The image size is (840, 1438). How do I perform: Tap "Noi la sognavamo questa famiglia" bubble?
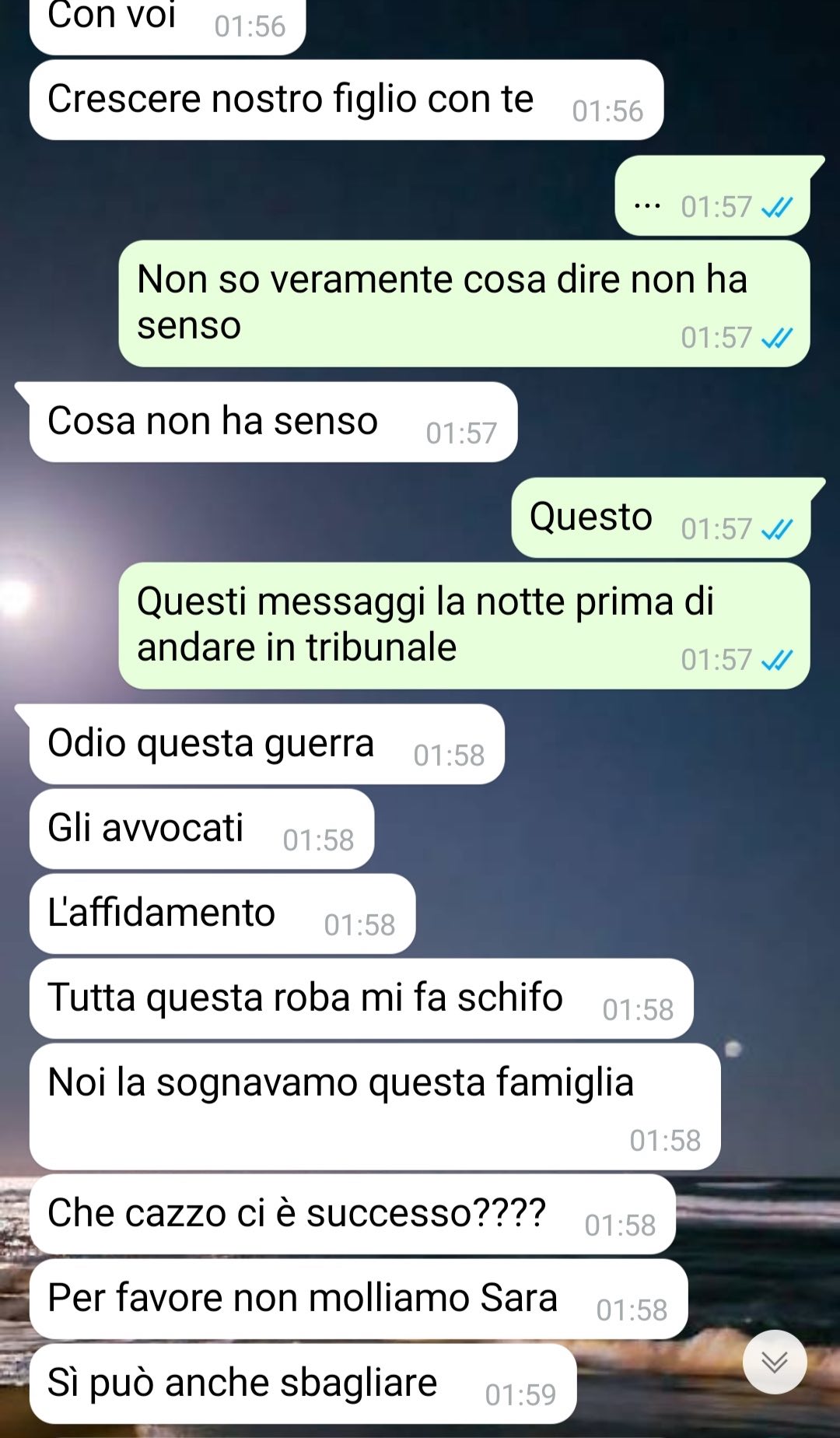pos(375,1107)
